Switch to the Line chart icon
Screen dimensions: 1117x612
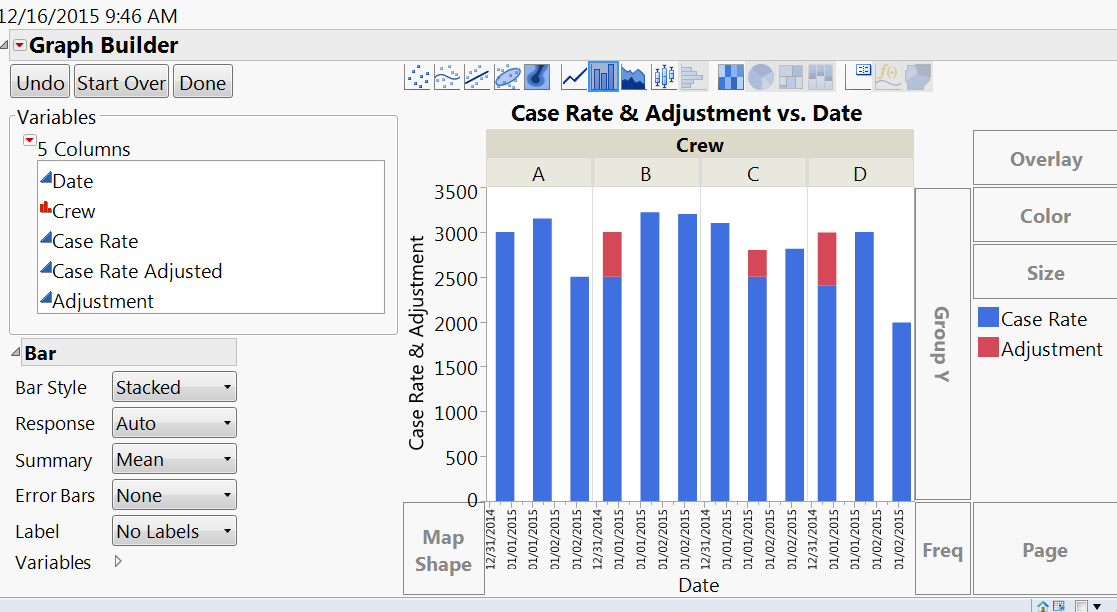click(575, 76)
